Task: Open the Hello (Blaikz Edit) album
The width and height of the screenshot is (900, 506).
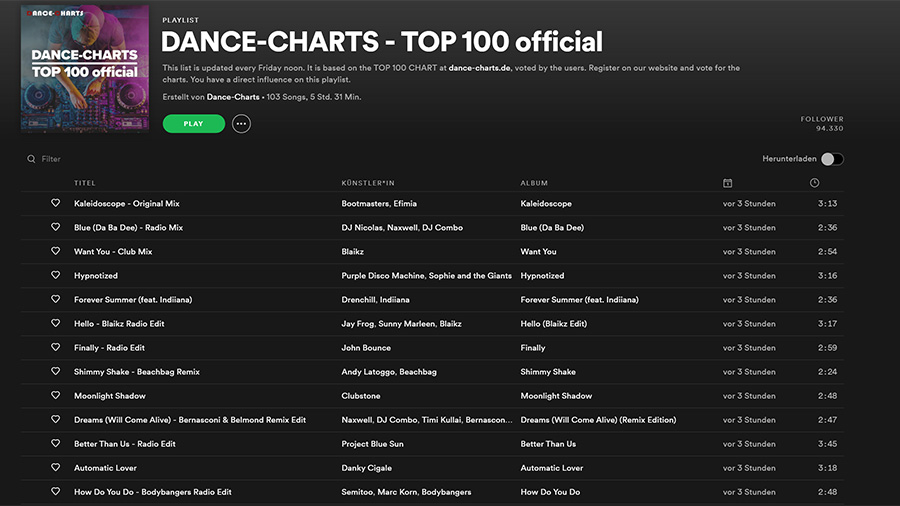Action: pyautogui.click(x=554, y=324)
